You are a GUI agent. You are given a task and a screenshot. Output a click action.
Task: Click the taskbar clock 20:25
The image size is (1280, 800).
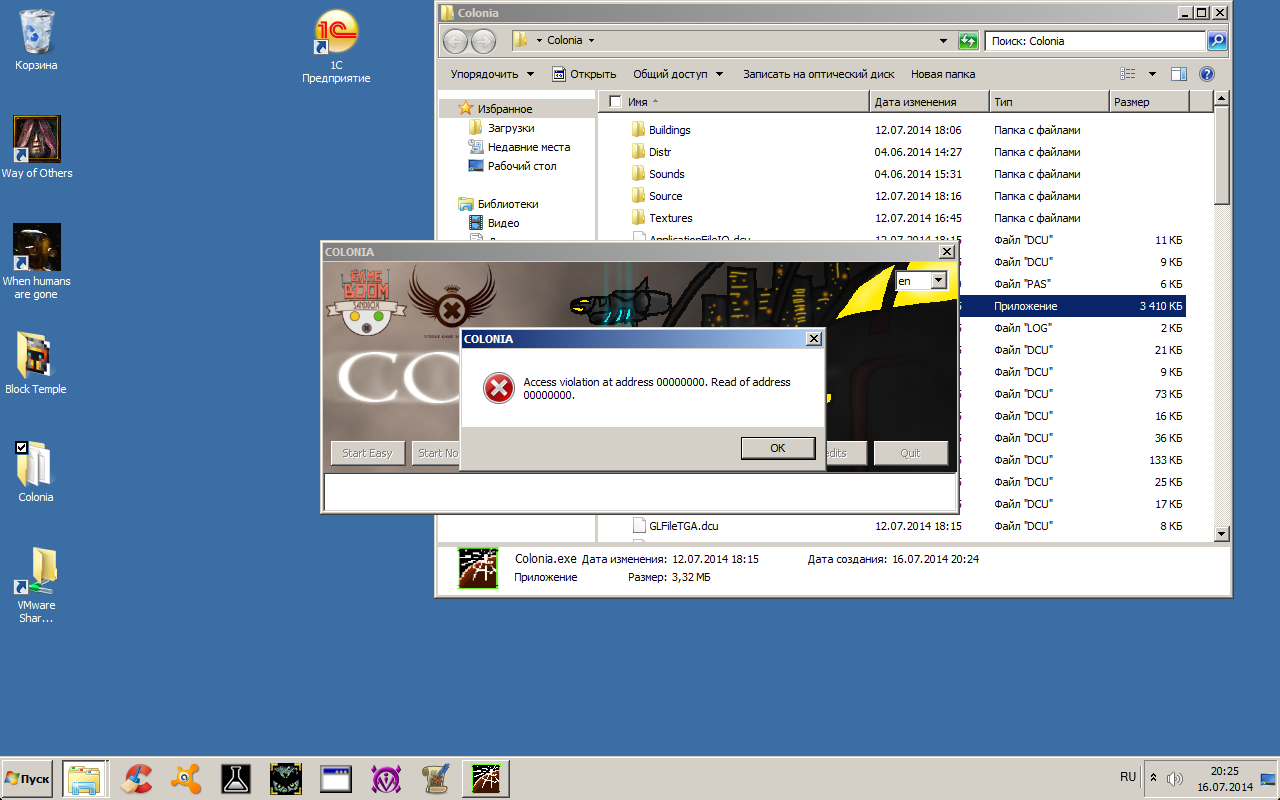tap(1224, 778)
